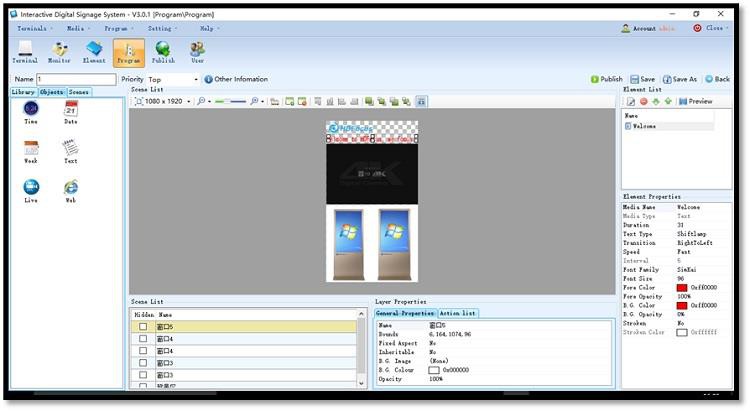Open the Monitor section in the ribbon
Viewport: 750px width, 411px height.
pyautogui.click(x=59, y=52)
